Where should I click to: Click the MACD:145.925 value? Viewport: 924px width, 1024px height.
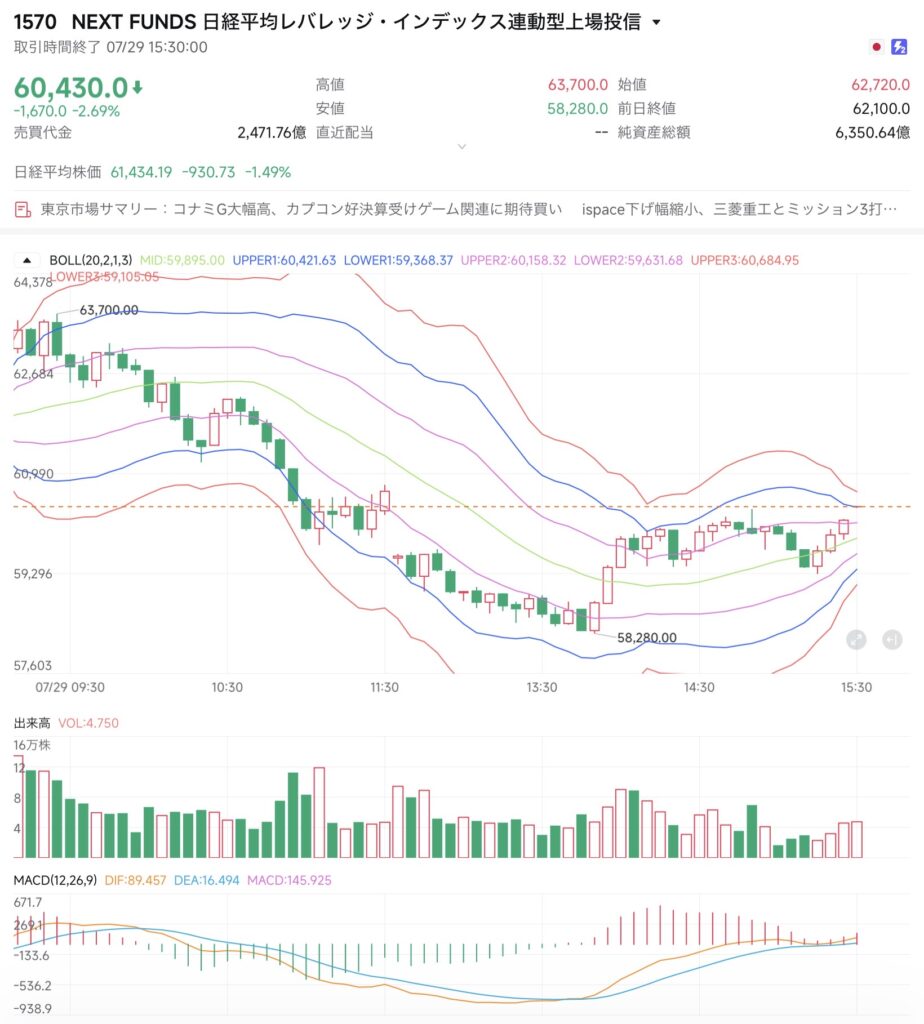coord(289,880)
